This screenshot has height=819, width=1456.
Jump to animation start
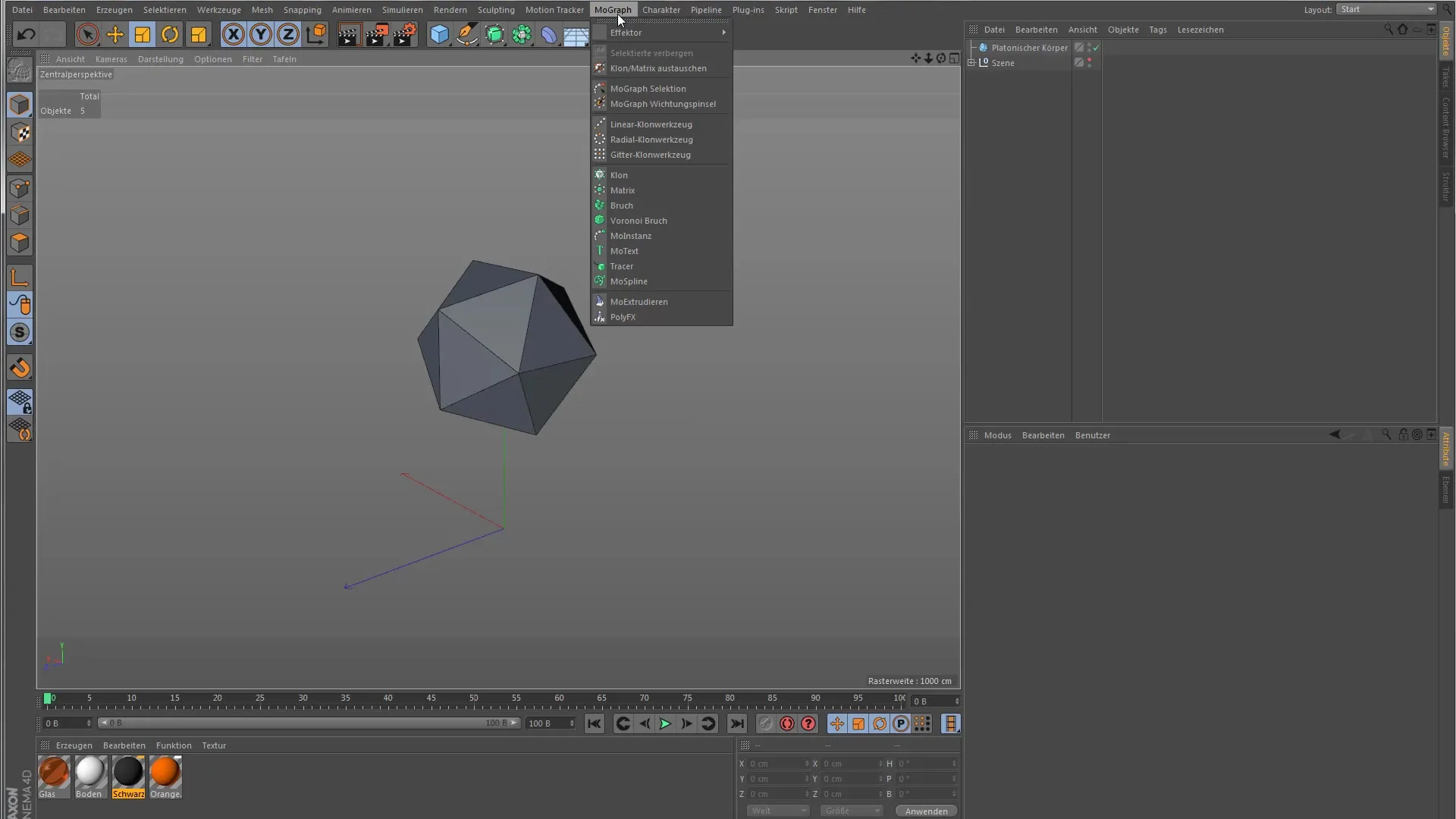(x=594, y=724)
